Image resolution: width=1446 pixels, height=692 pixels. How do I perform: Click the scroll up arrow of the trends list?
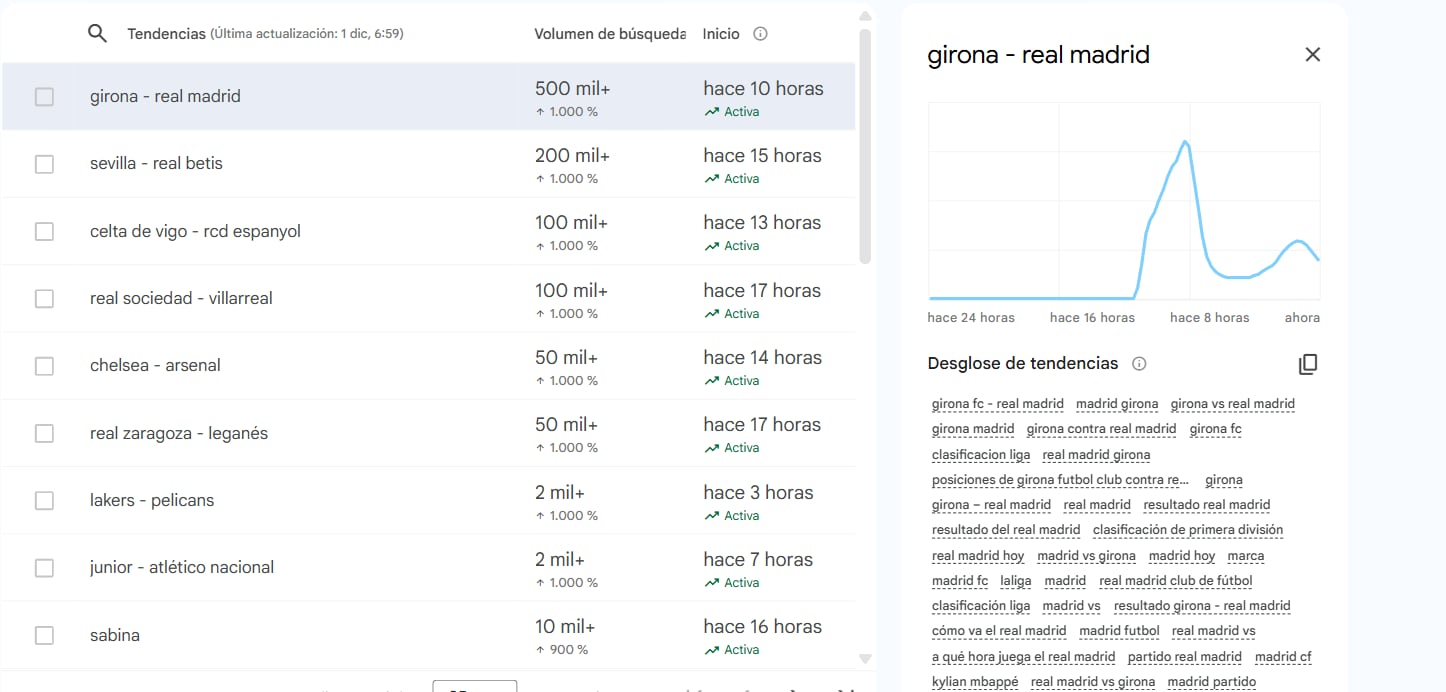point(865,16)
